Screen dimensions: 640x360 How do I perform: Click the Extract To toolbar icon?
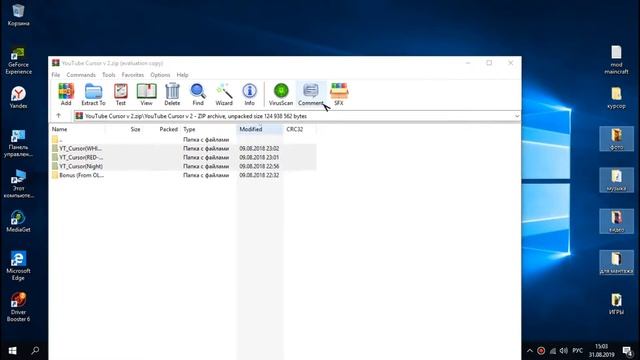point(93,94)
